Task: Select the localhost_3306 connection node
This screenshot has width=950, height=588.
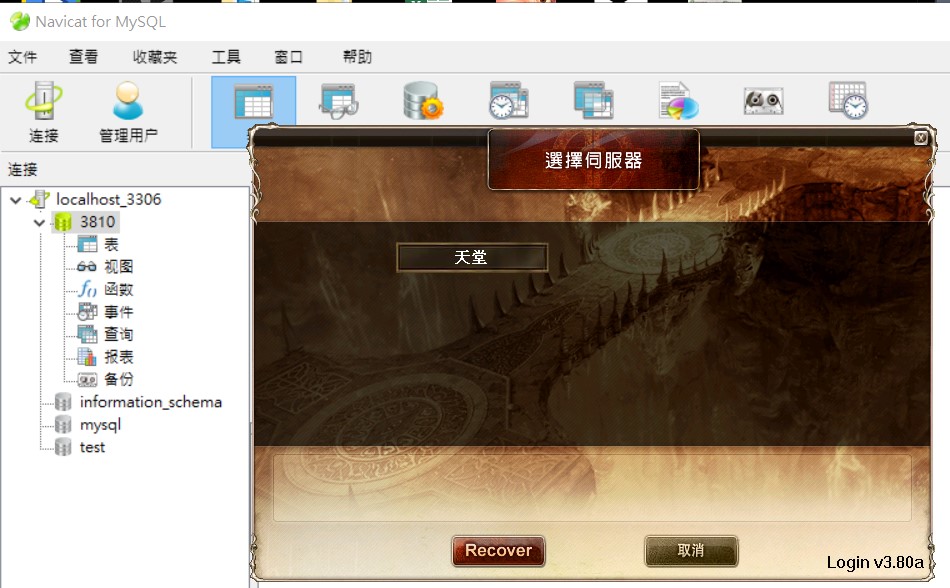Action: tap(108, 199)
